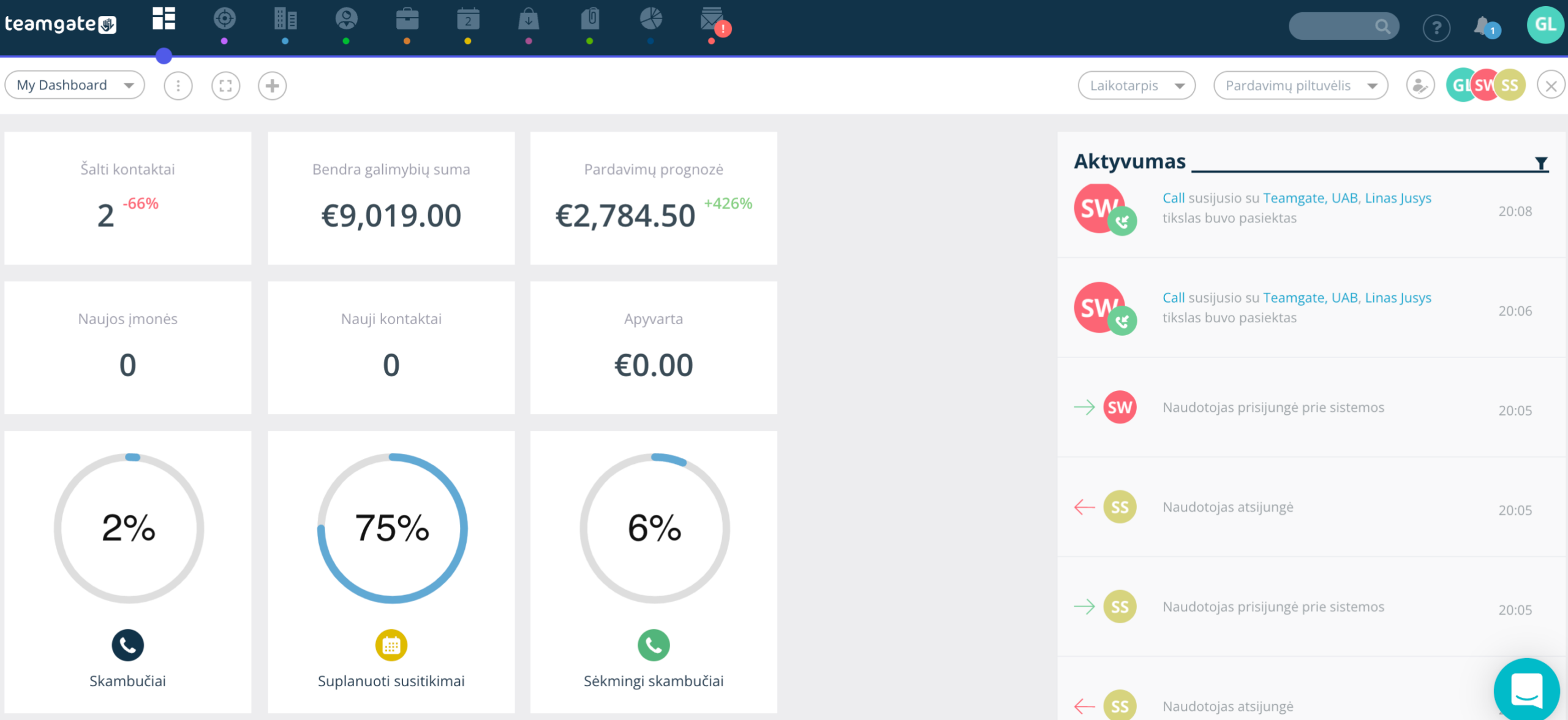Click the Bendra galimybių suma widget
Image resolution: width=1568 pixels, height=720 pixels.
pyautogui.click(x=391, y=198)
